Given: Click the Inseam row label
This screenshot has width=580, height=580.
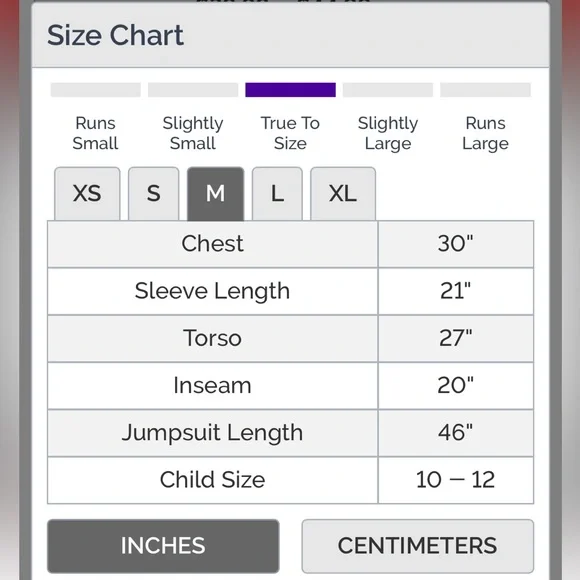Looking at the screenshot, I should (x=212, y=385).
